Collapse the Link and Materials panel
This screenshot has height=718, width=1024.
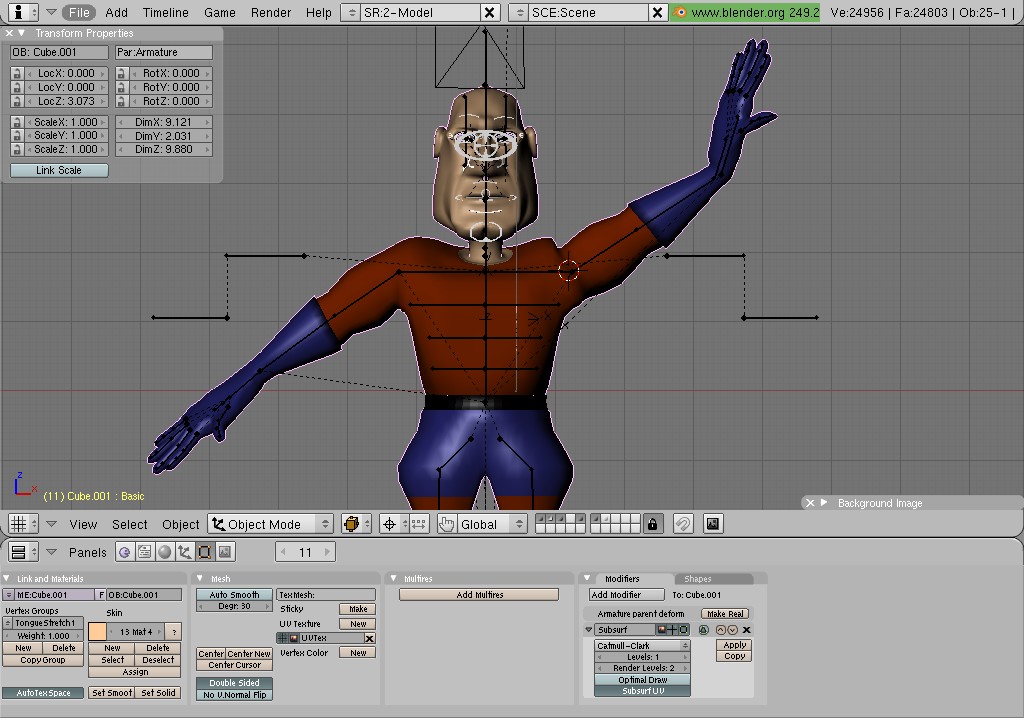coord(7,578)
